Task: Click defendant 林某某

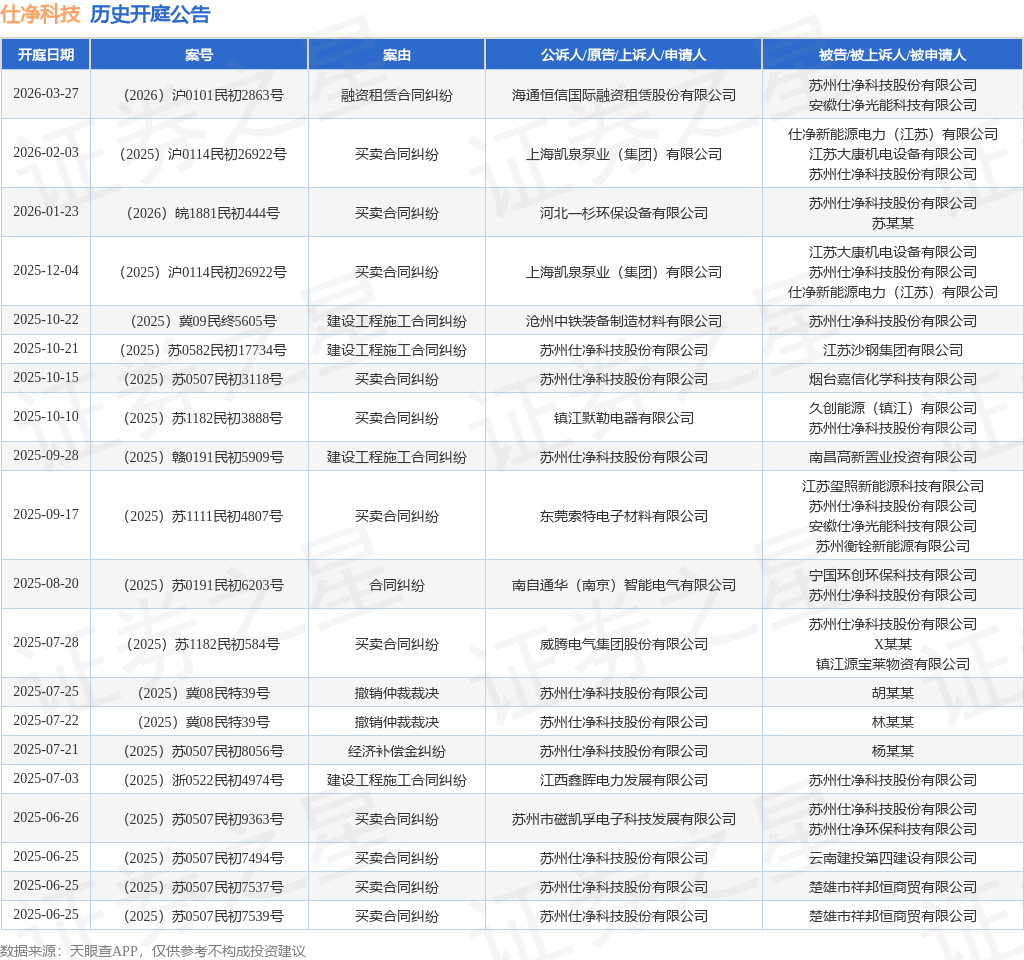Action: click(893, 722)
